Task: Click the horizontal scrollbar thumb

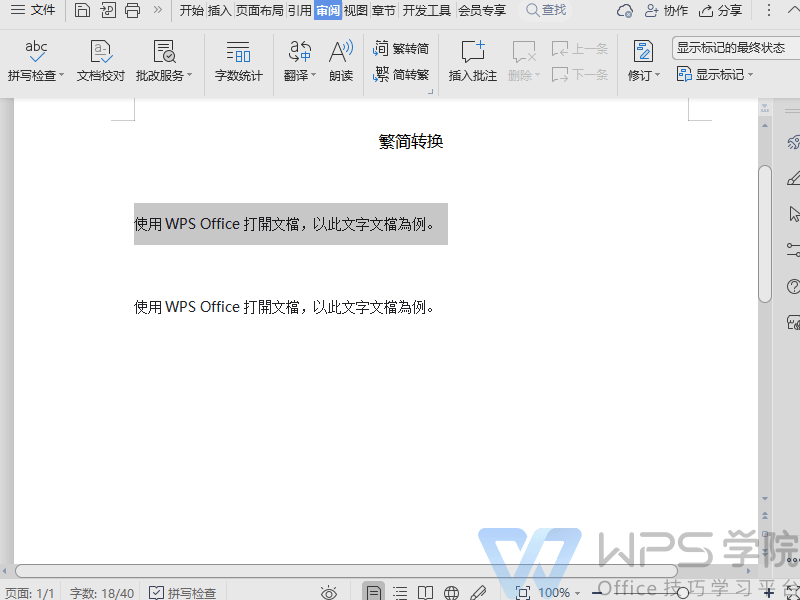Action: (x=346, y=570)
